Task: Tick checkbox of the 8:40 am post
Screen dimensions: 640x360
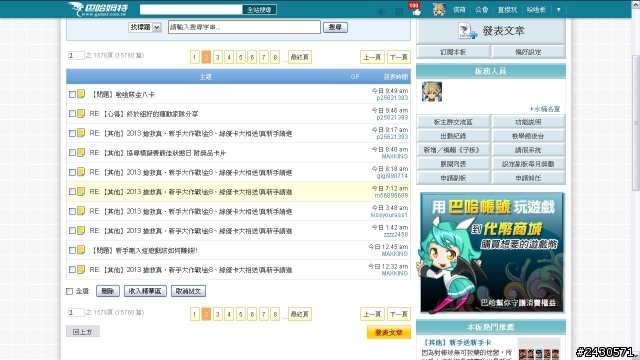Action: tap(72, 153)
